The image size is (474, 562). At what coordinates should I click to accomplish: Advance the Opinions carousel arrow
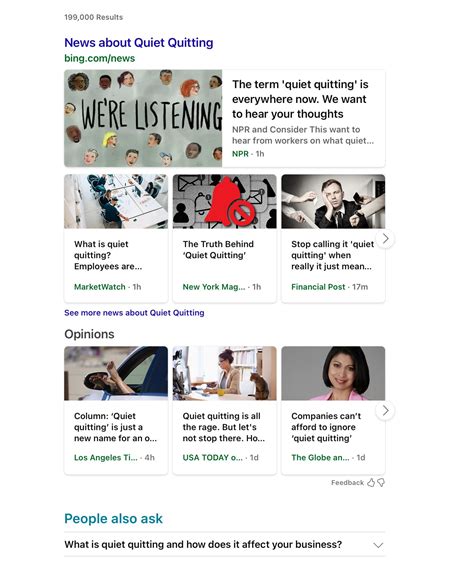(385, 410)
